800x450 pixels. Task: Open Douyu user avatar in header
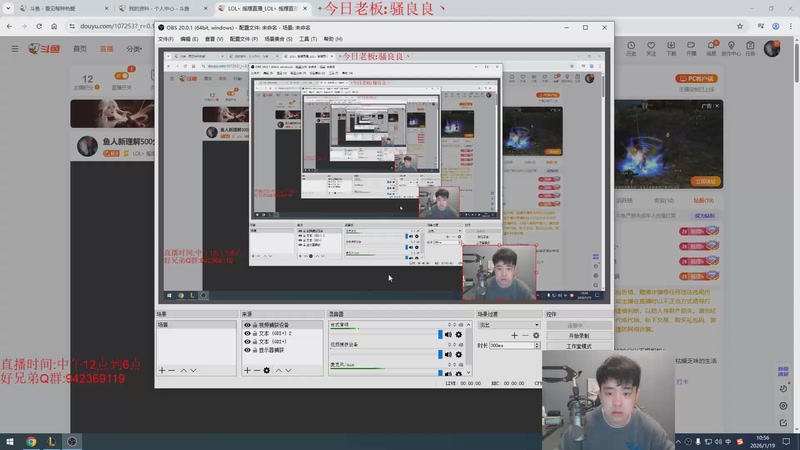point(772,48)
